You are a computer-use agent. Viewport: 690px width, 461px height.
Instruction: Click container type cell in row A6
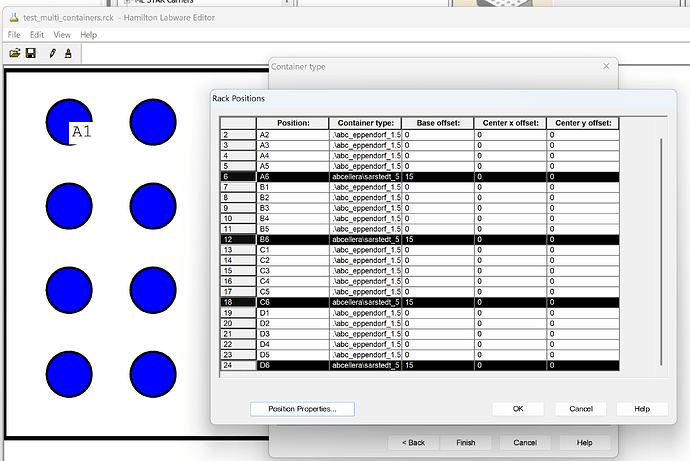(365, 177)
